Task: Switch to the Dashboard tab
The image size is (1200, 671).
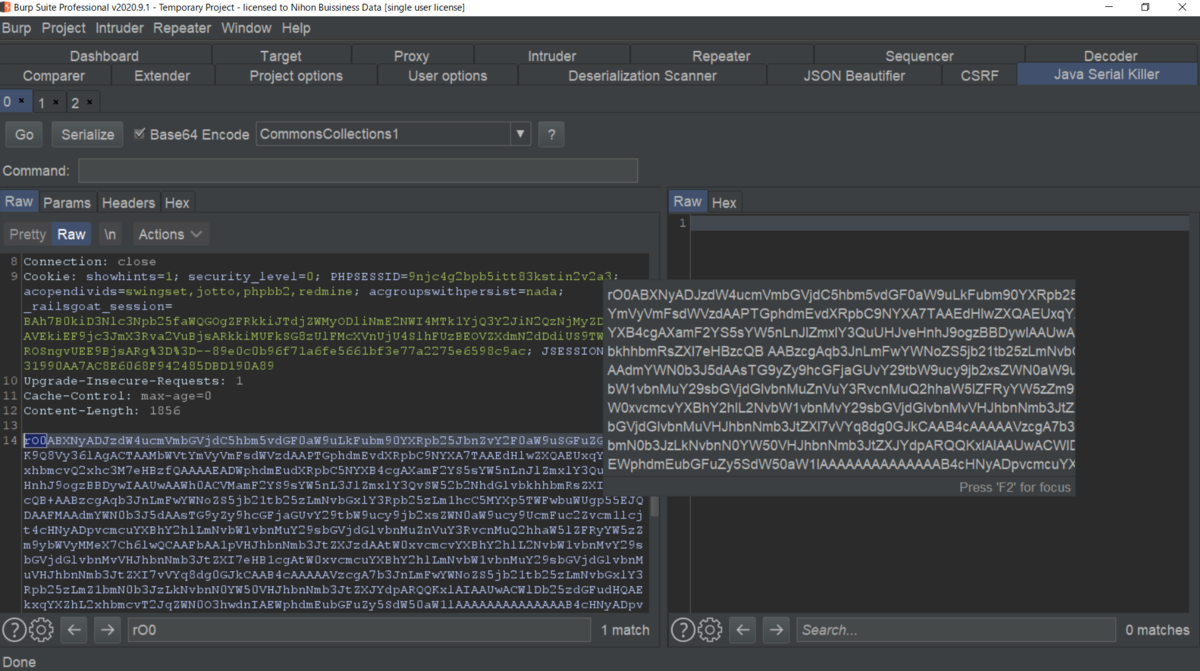Action: click(105, 56)
